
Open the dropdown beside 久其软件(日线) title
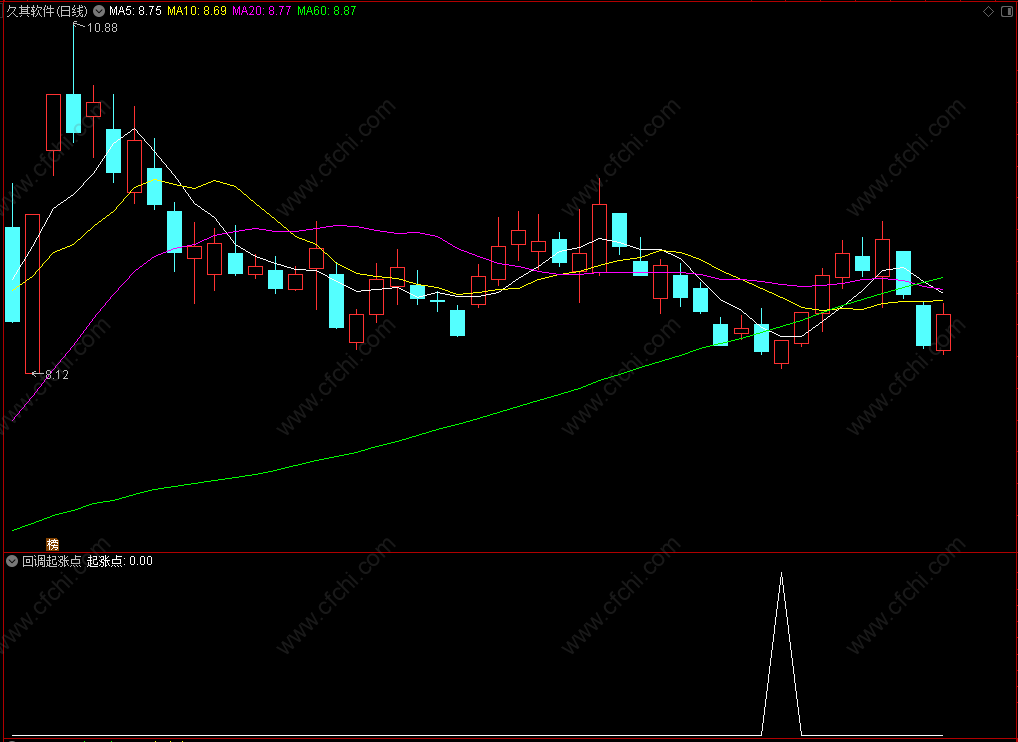click(99, 11)
